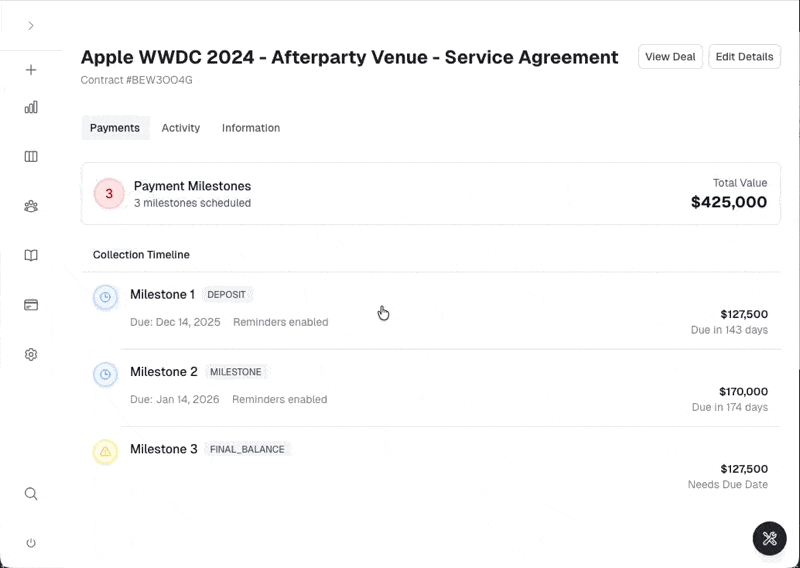The image size is (800, 568).
Task: Click Milestone 3 warning triangle icon
Action: pos(105,452)
